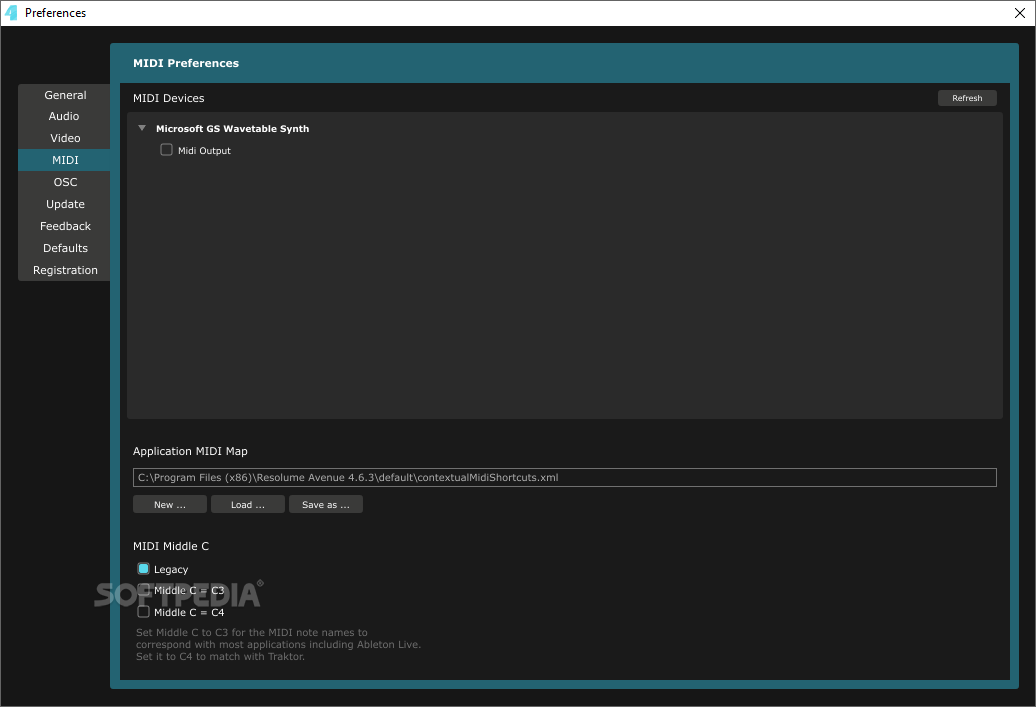The width and height of the screenshot is (1036, 707).
Task: Load an existing MIDI map file
Action: pyautogui.click(x=248, y=504)
